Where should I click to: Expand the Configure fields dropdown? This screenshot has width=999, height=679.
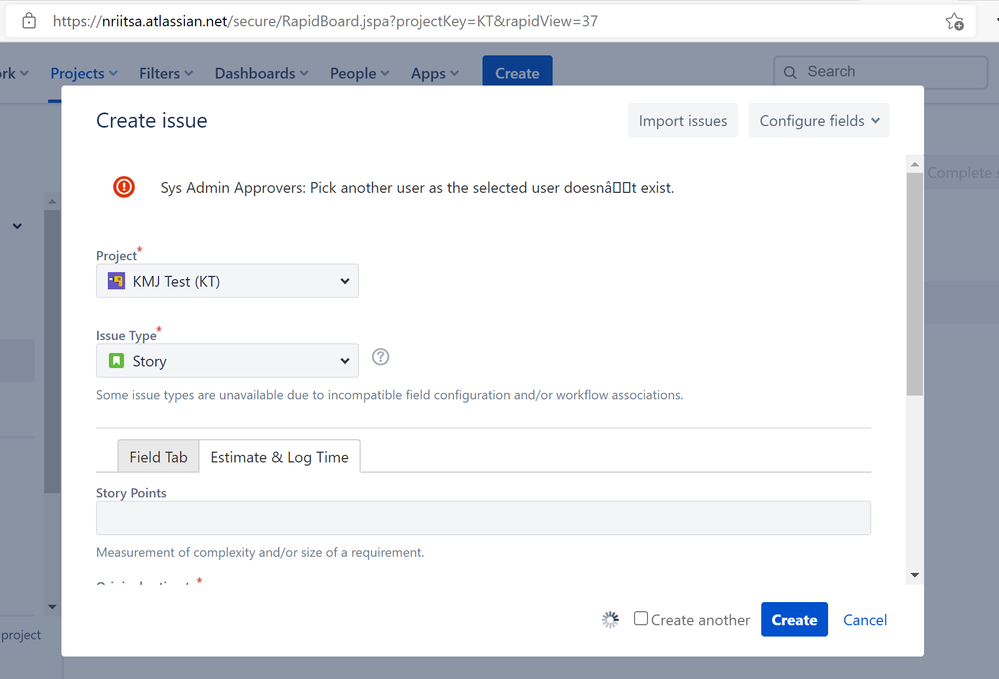819,120
